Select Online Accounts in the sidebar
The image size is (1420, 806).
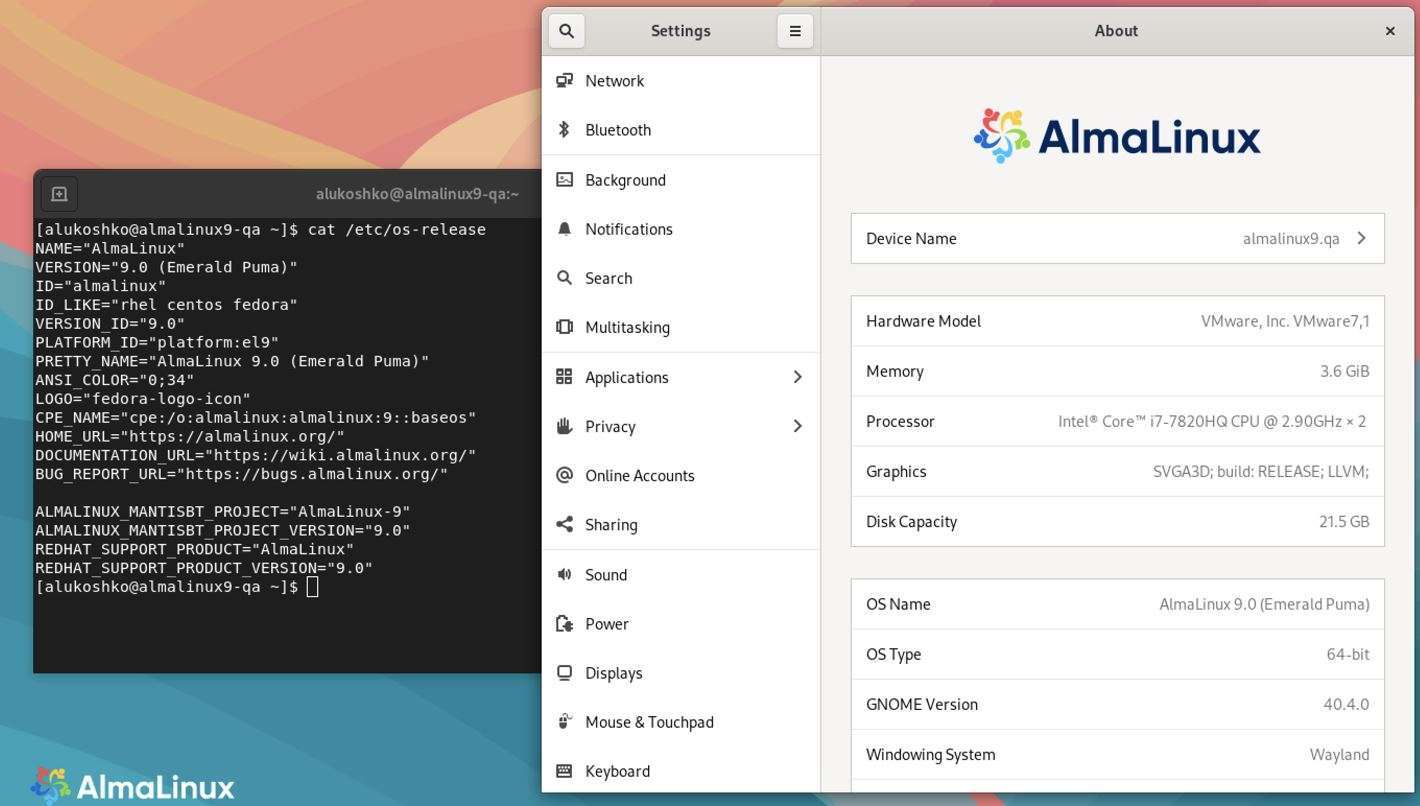(x=640, y=475)
